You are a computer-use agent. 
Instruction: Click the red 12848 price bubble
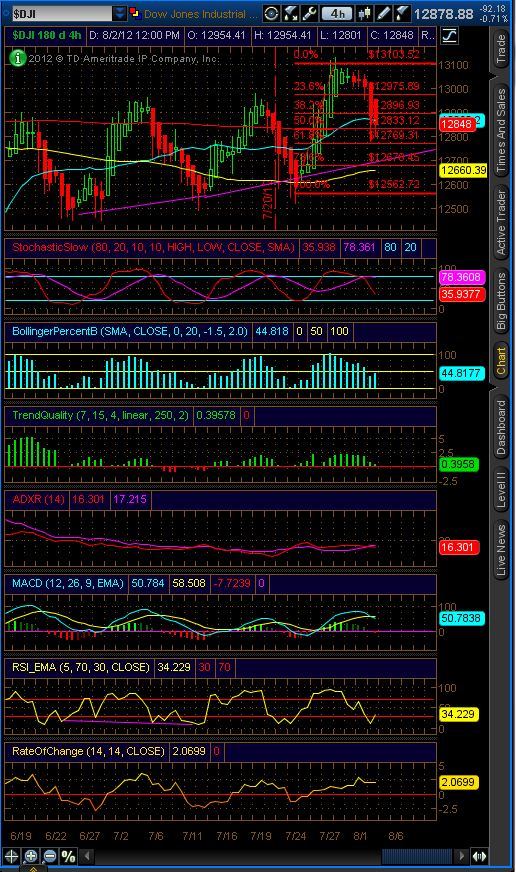(458, 124)
